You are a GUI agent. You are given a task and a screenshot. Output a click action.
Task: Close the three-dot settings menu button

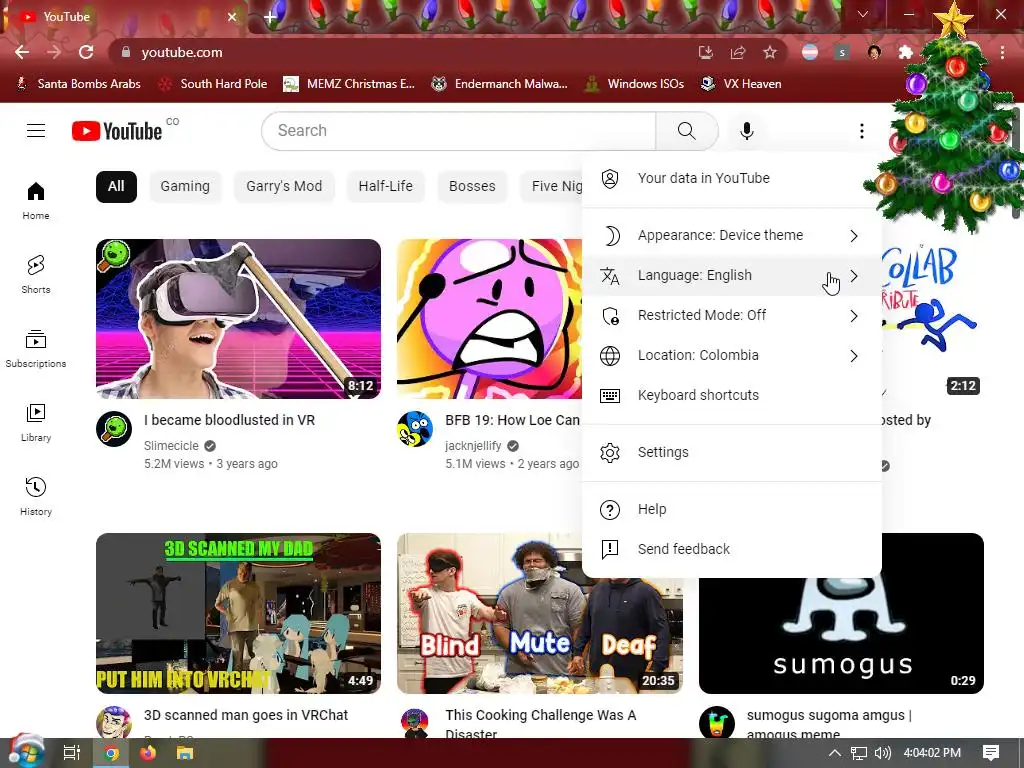[x=861, y=131]
